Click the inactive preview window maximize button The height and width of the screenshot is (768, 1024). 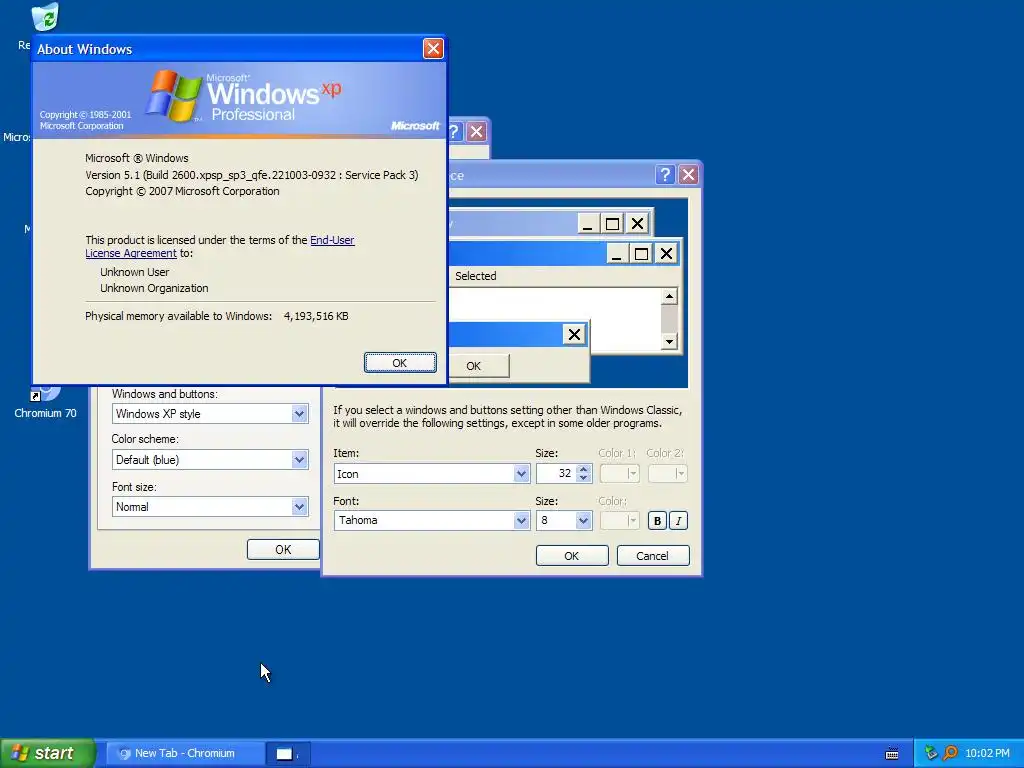coord(612,224)
